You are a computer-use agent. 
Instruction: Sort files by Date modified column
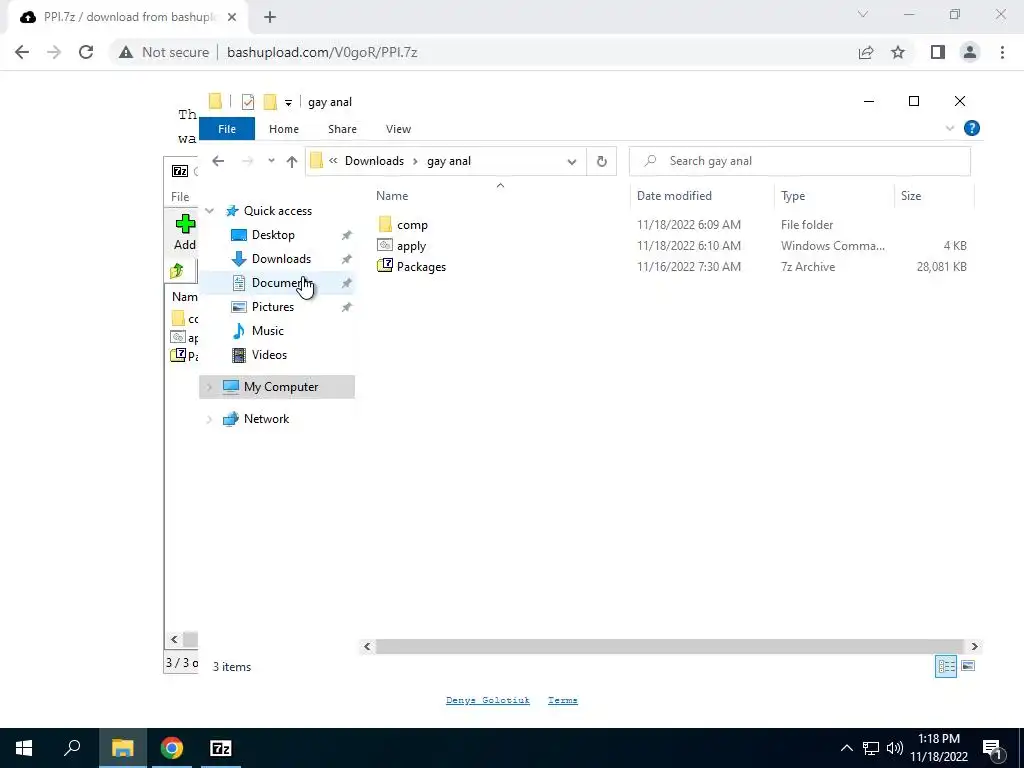(674, 196)
